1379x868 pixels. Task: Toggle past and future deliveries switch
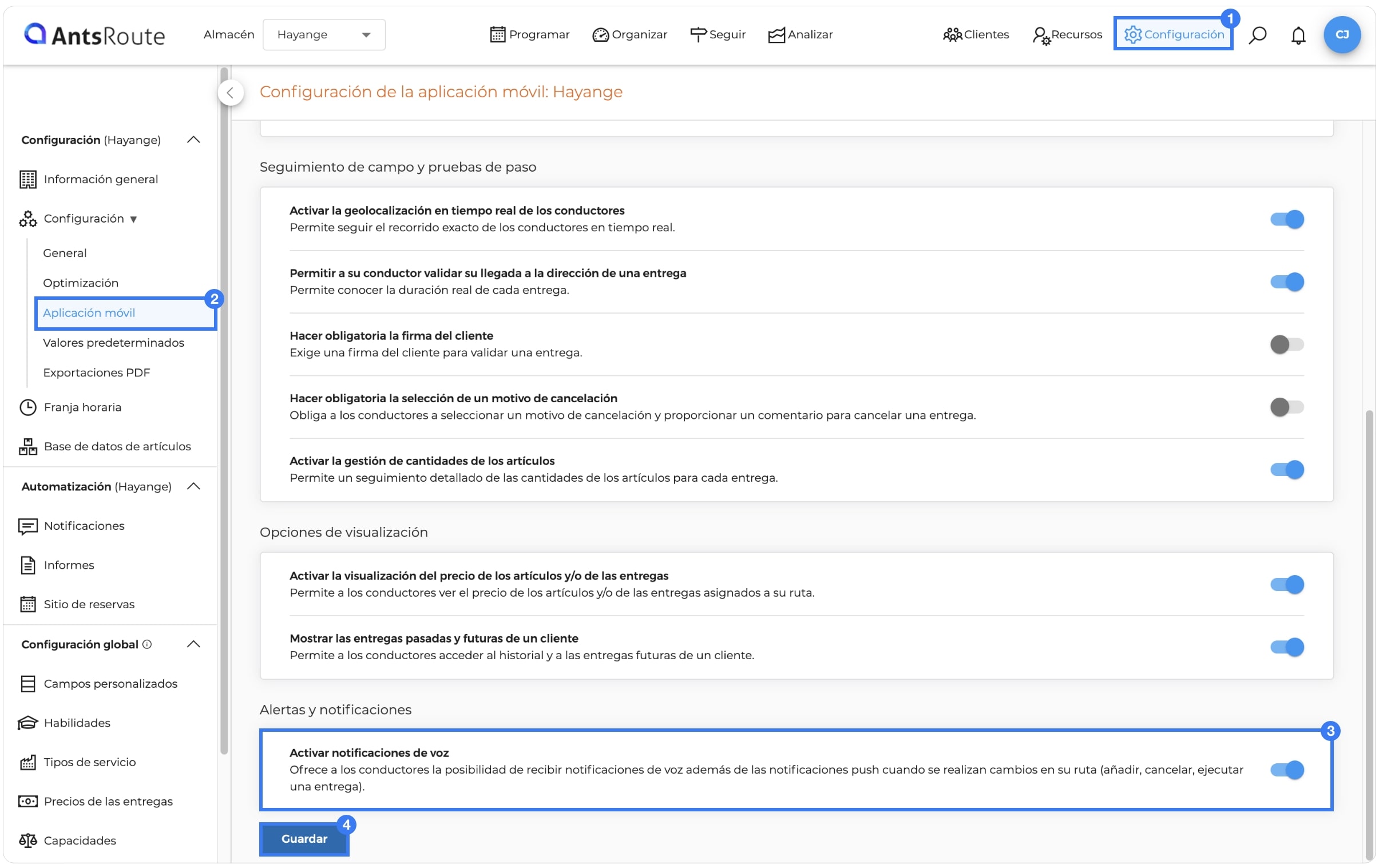pyautogui.click(x=1287, y=647)
